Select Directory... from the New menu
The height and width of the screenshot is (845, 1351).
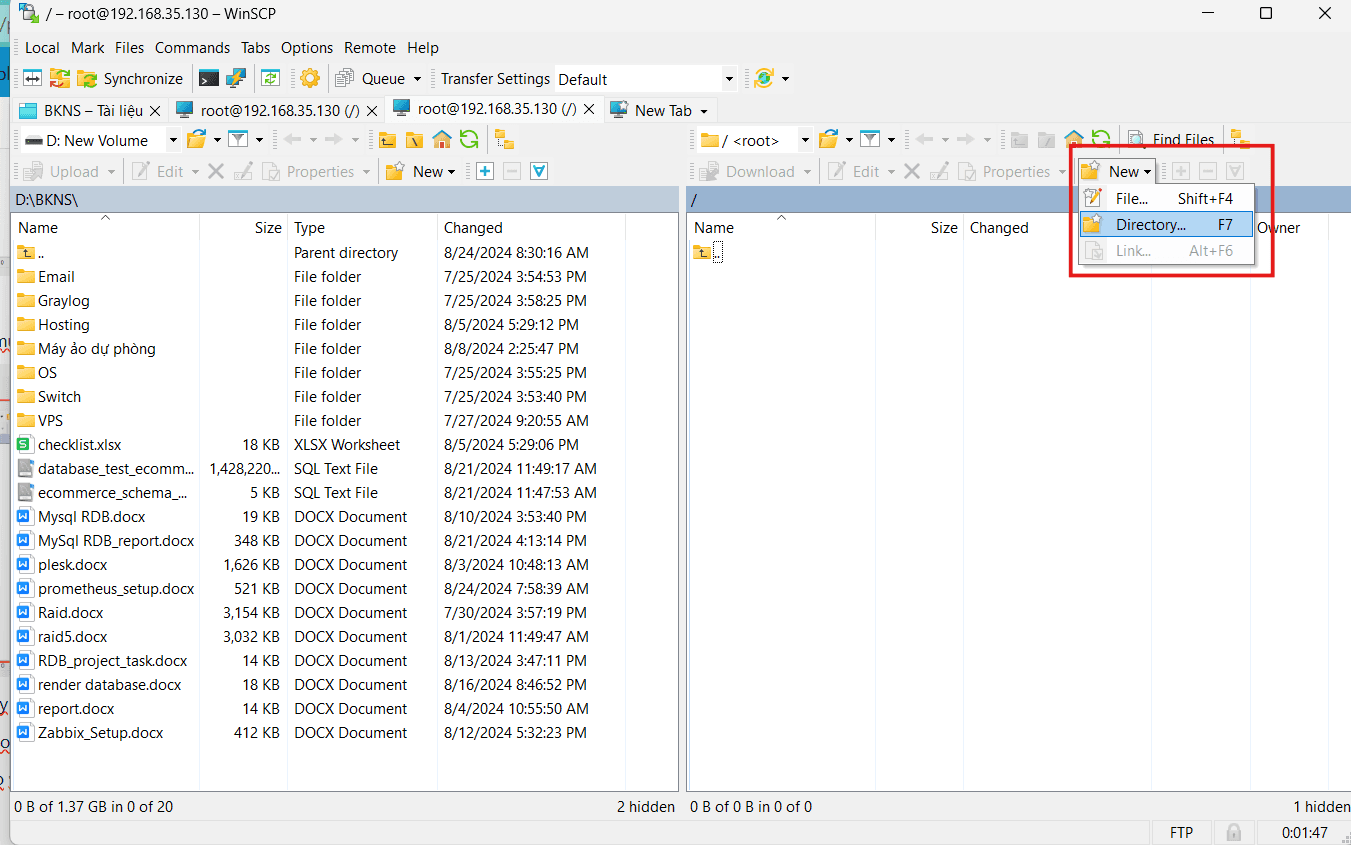[x=1147, y=224]
